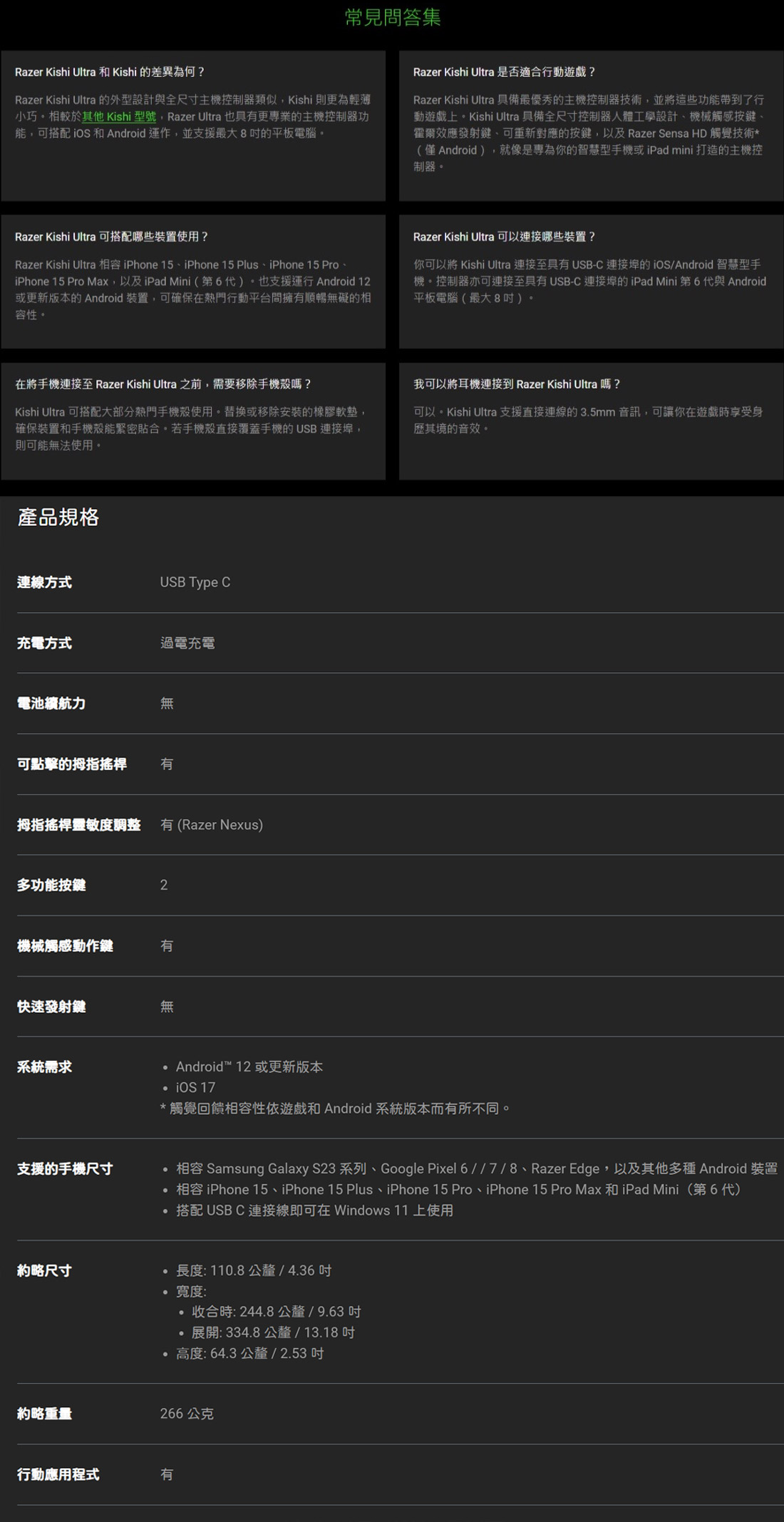Click the 3.5mm 音訊 answer paragraph
The height and width of the screenshot is (1522, 784).
588,421
